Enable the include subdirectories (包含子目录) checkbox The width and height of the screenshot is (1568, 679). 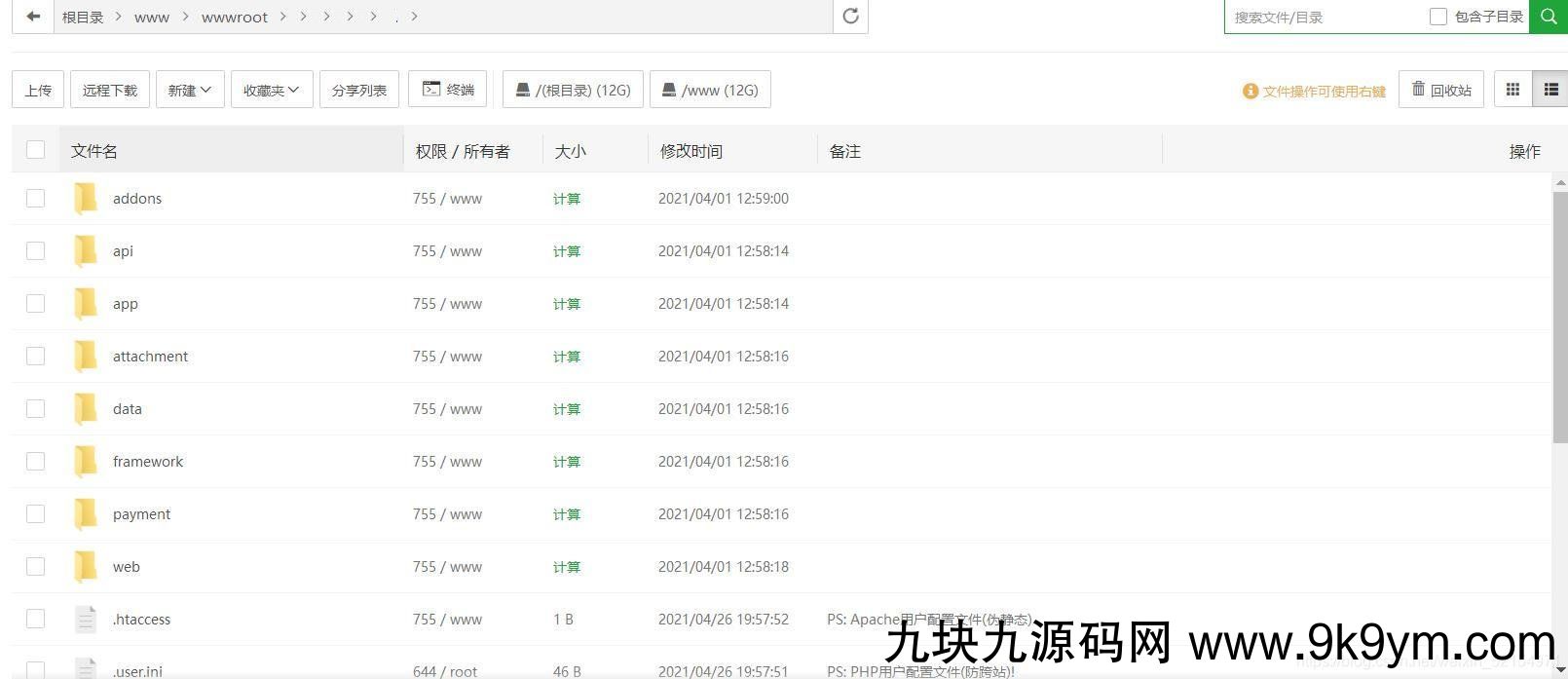coord(1437,17)
